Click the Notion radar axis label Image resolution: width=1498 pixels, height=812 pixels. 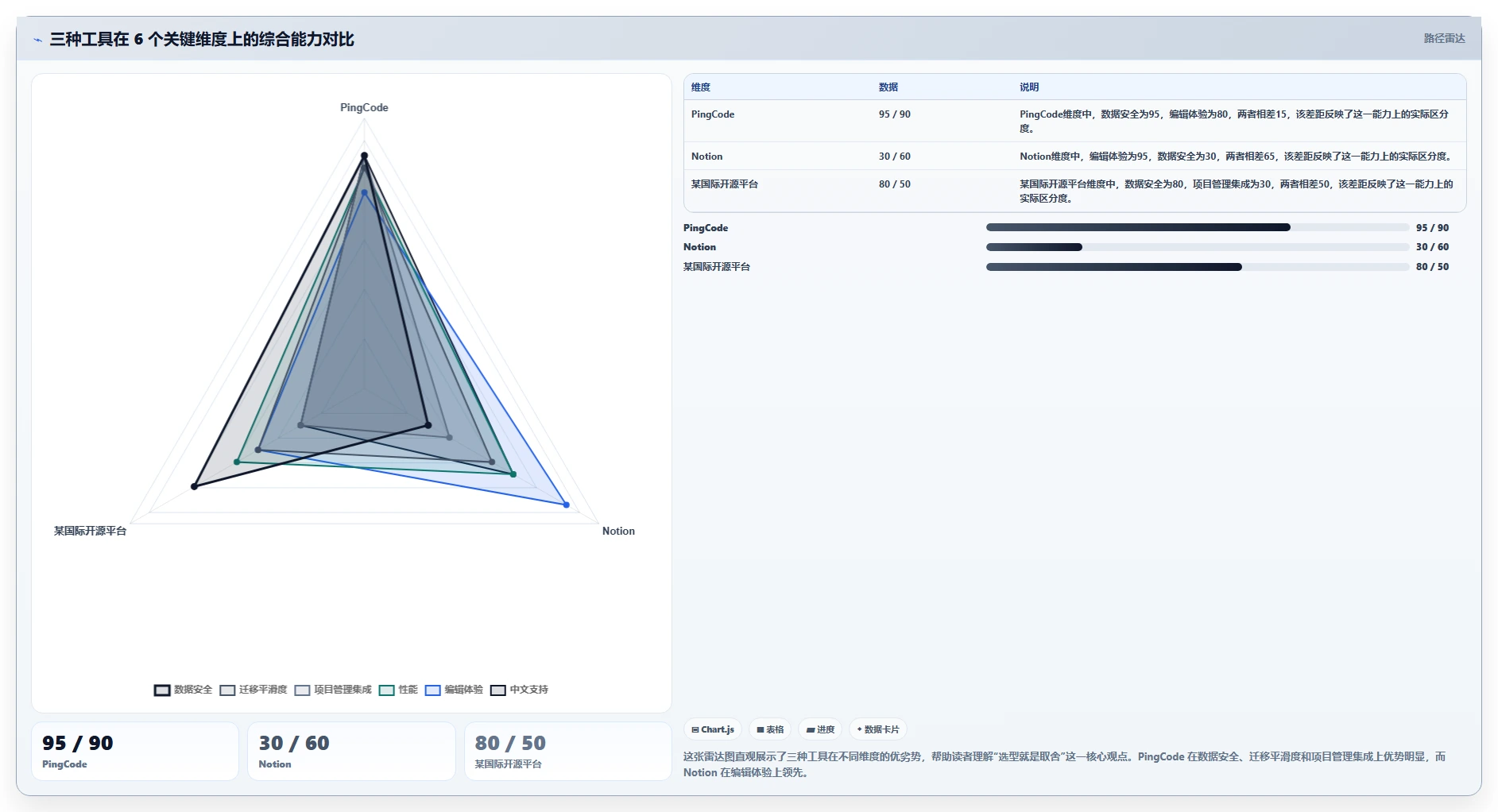point(618,531)
